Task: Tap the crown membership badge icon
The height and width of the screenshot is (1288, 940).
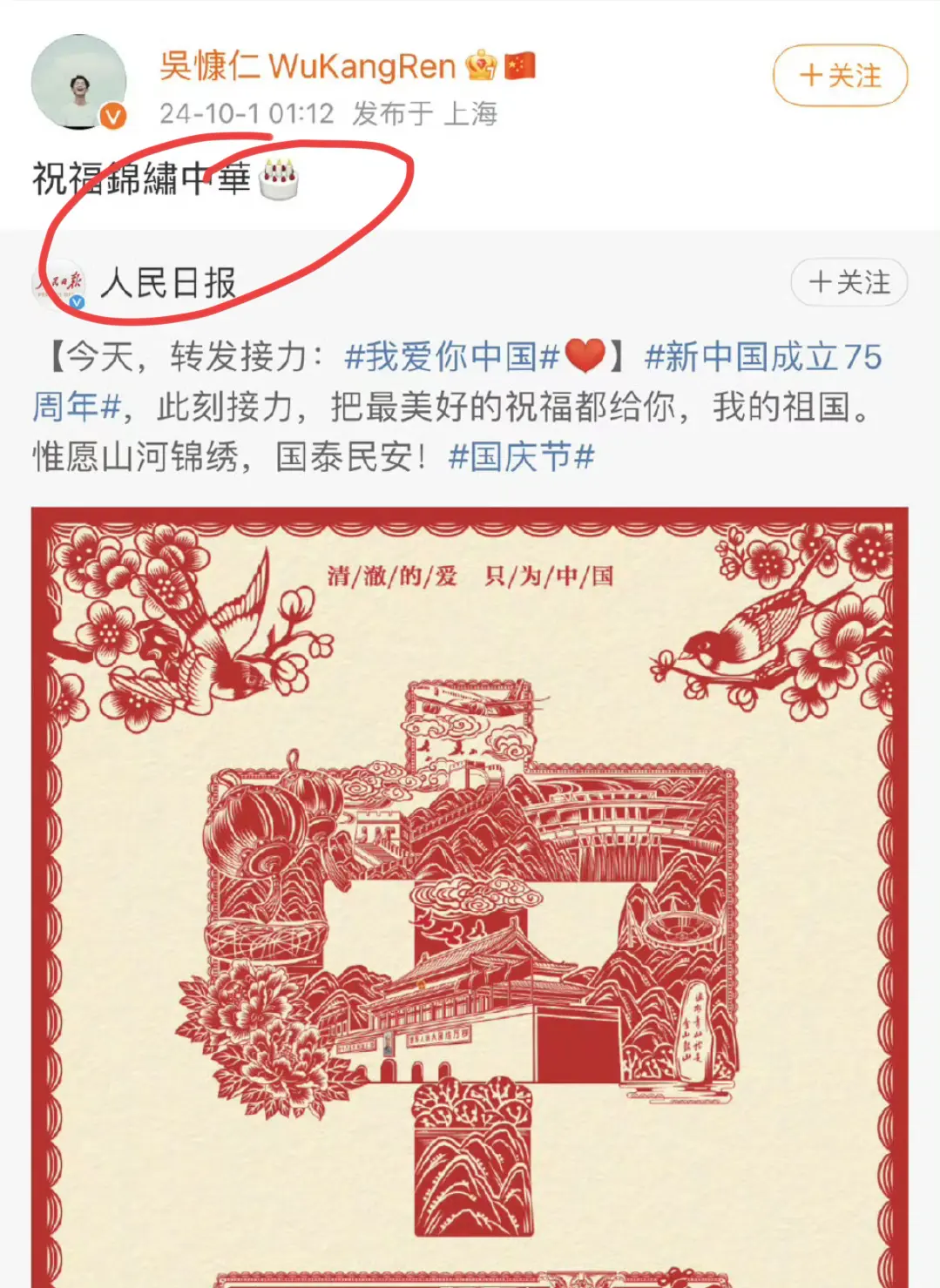Action: [481, 65]
